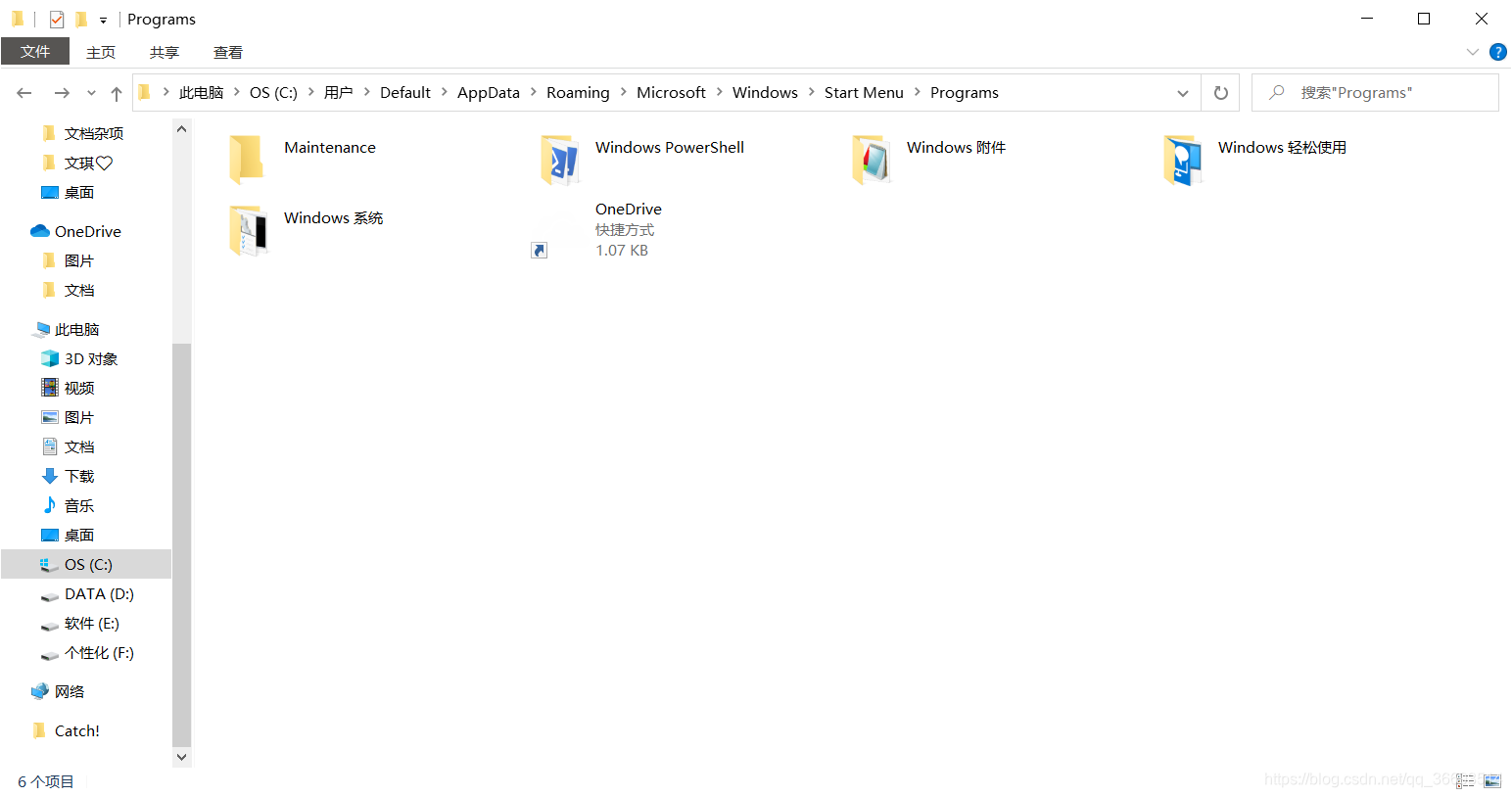Navigate to 此电脑 in address bar
Viewport: 1512px width, 797px height.
tap(201, 93)
